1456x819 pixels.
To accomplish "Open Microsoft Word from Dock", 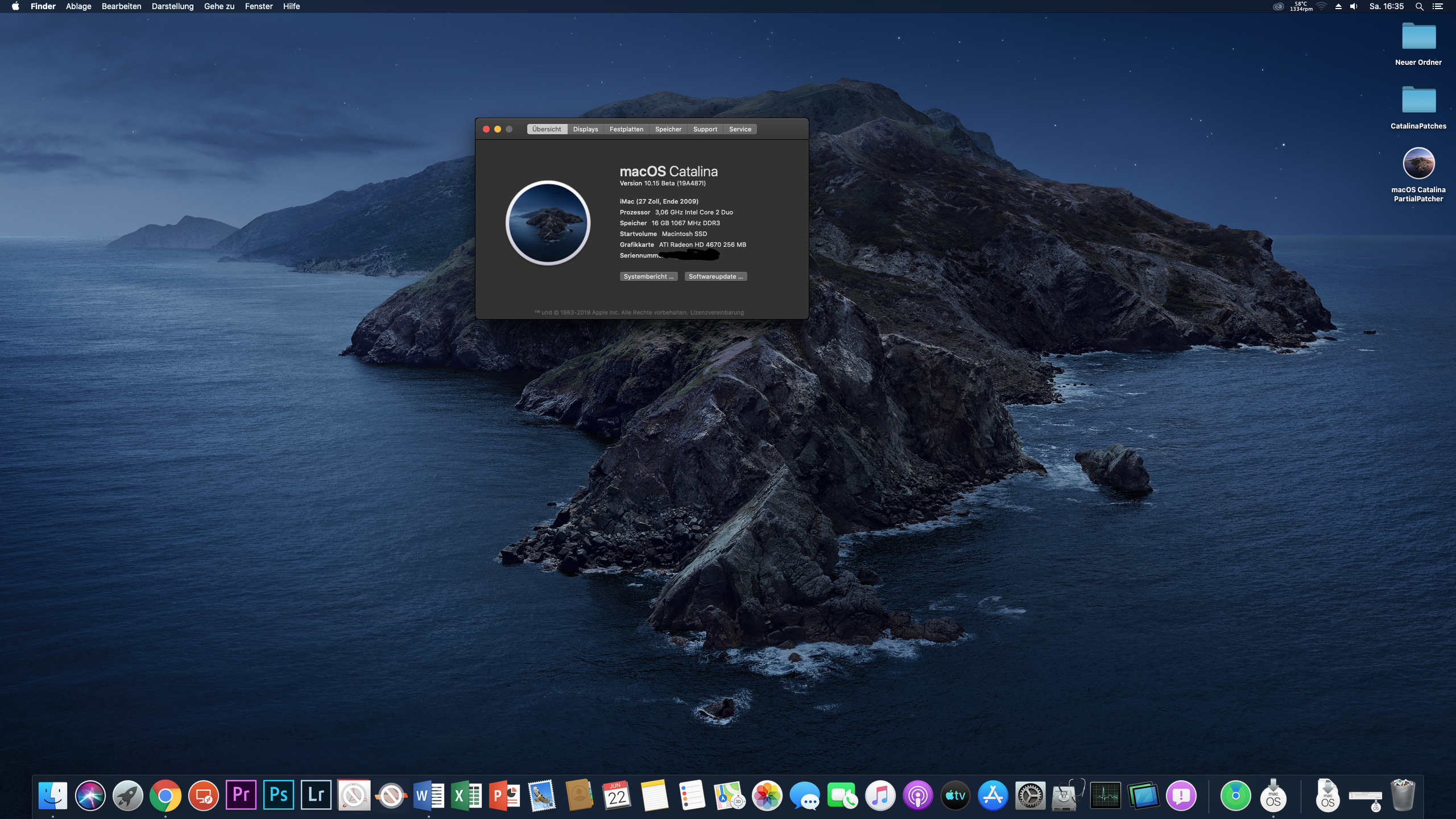I will click(x=428, y=795).
